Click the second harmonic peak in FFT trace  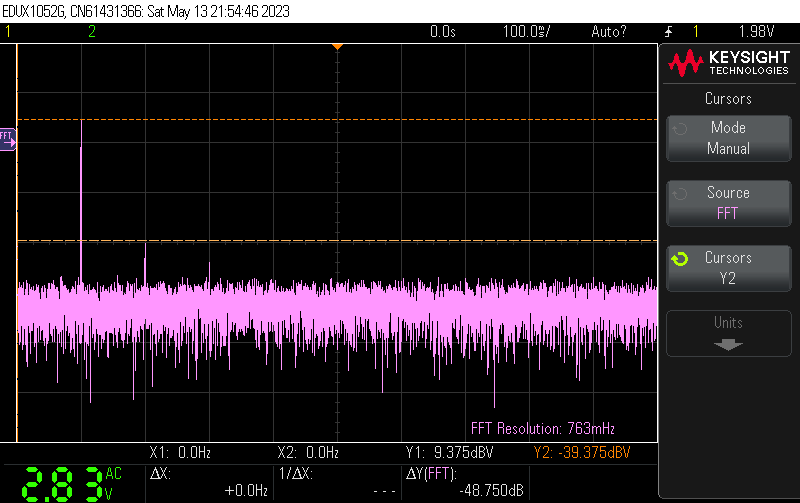pos(145,262)
